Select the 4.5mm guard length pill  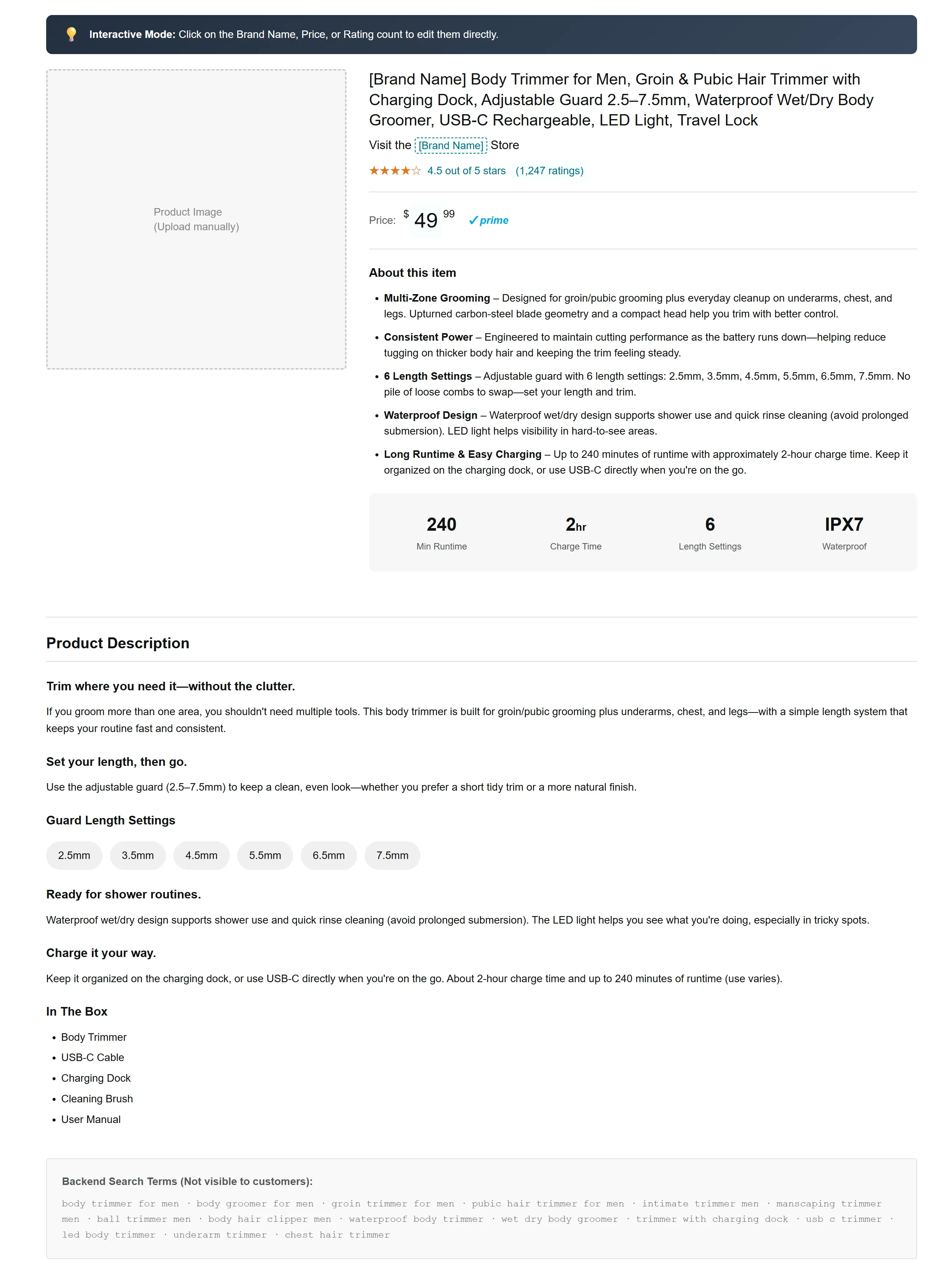[x=201, y=855]
